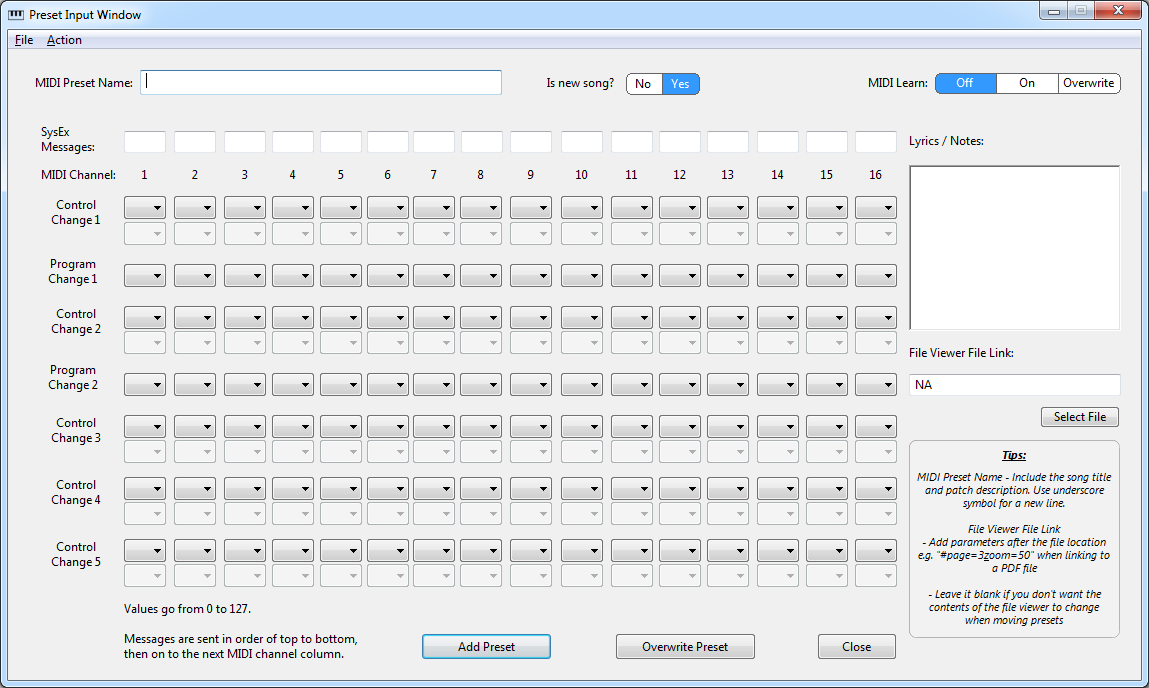Click inside the Lyrics / Notes text area
The width and height of the screenshot is (1149, 688).
[1014, 247]
